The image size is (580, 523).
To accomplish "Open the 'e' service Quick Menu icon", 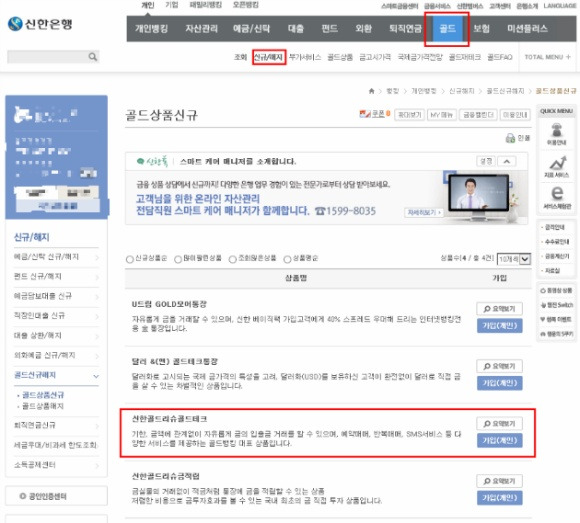I will click(x=557, y=193).
